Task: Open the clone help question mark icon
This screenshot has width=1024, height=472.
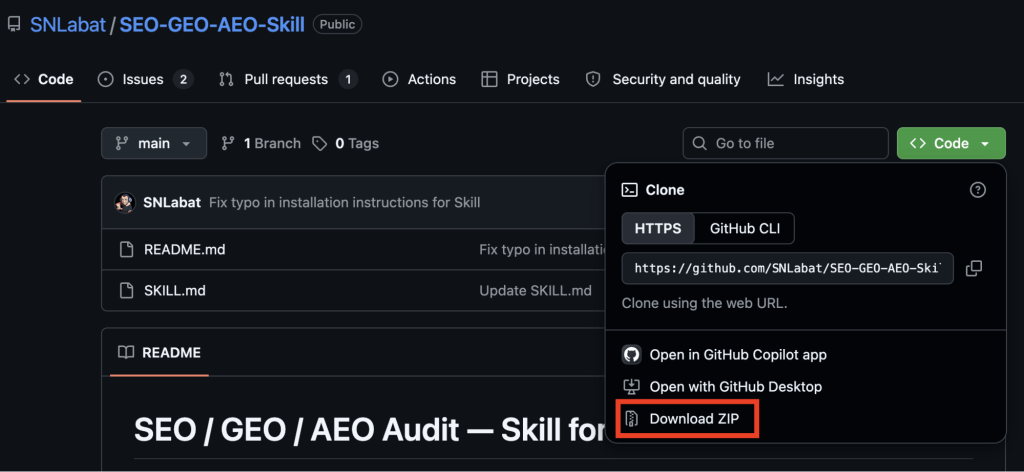Action: tap(978, 190)
